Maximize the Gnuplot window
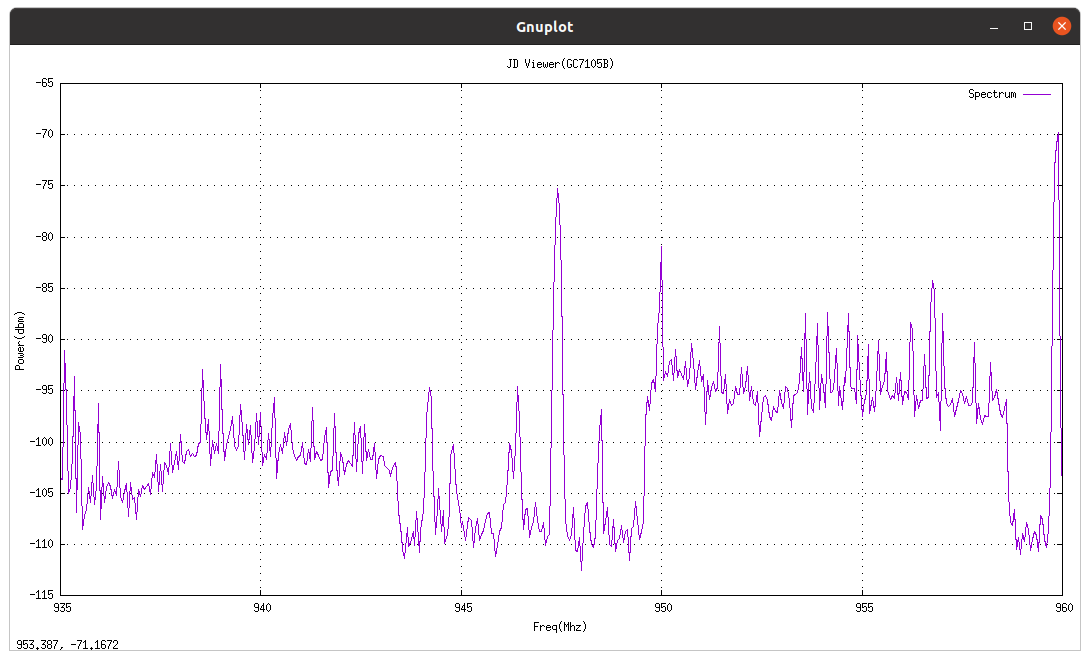 pos(1027,26)
